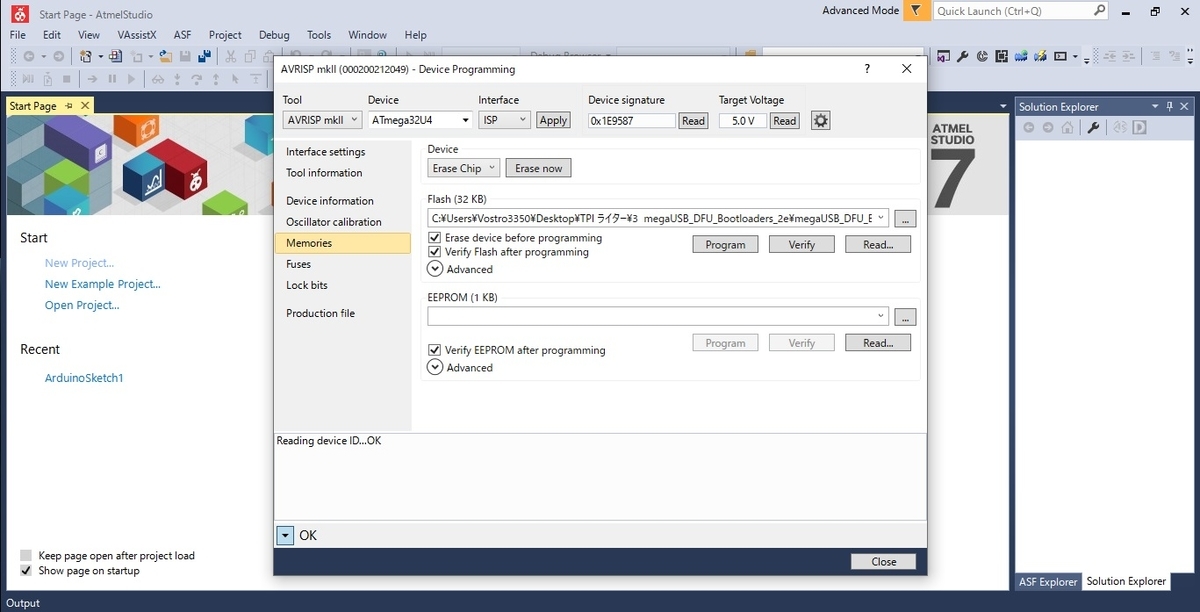Image resolution: width=1200 pixels, height=612 pixels.
Task: Close the Start Page tab
Action: pyautogui.click(x=85, y=106)
